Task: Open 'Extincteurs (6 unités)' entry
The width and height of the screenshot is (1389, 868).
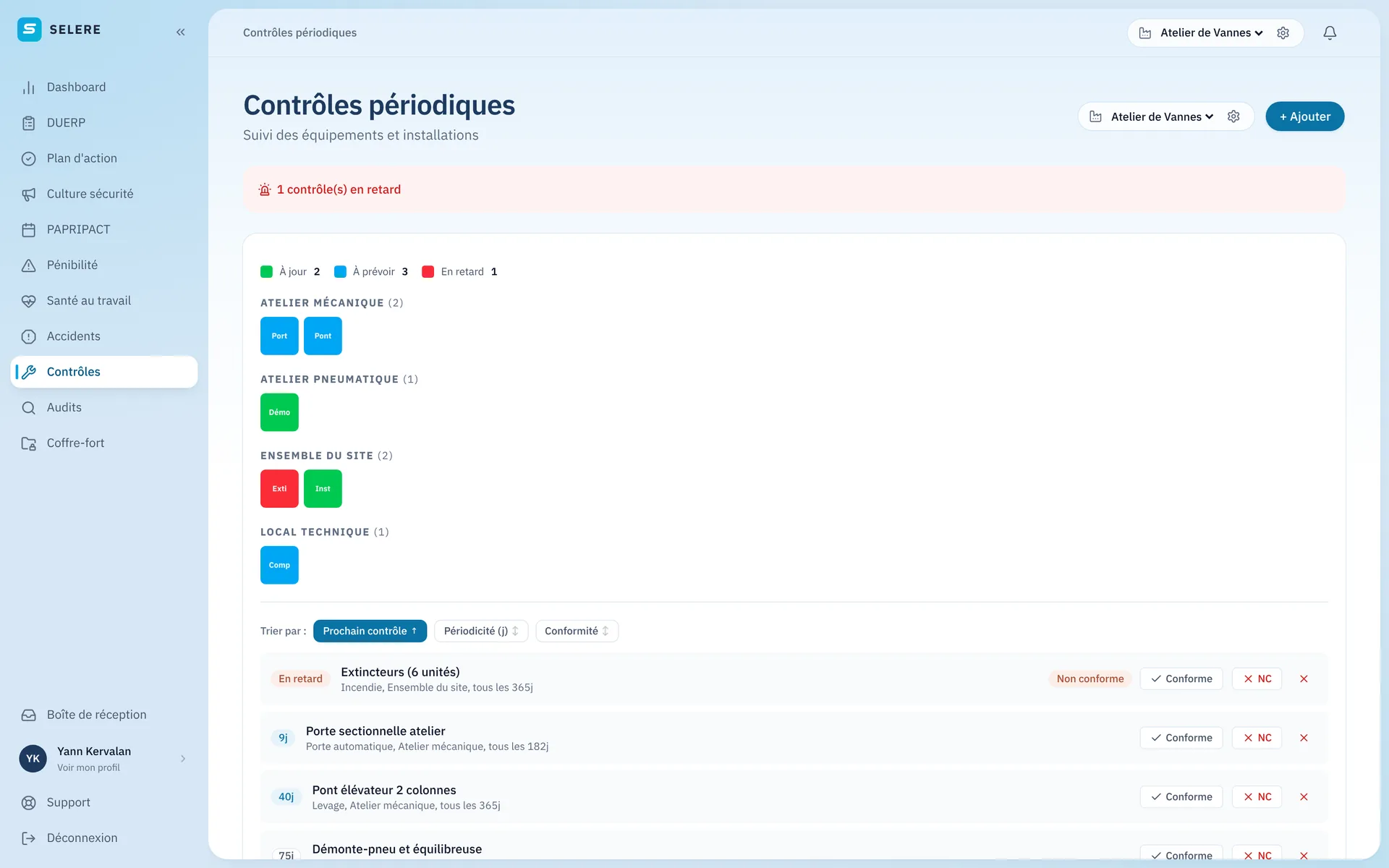Action: [400, 672]
